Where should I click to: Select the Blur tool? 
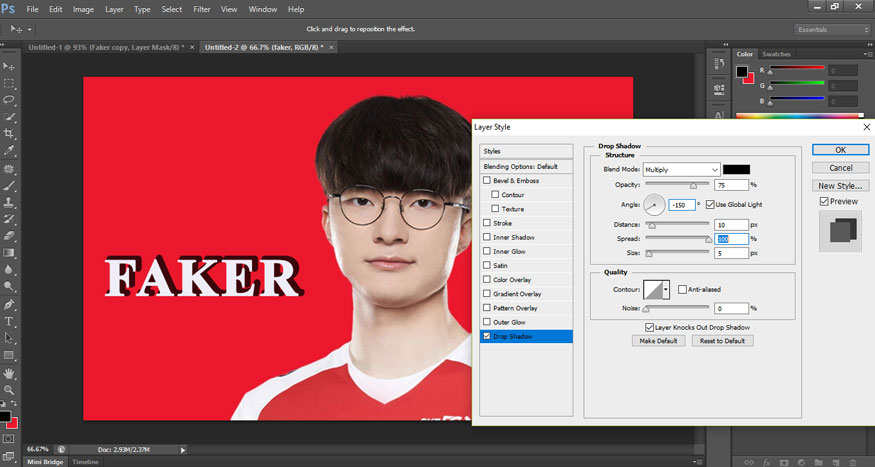9,269
